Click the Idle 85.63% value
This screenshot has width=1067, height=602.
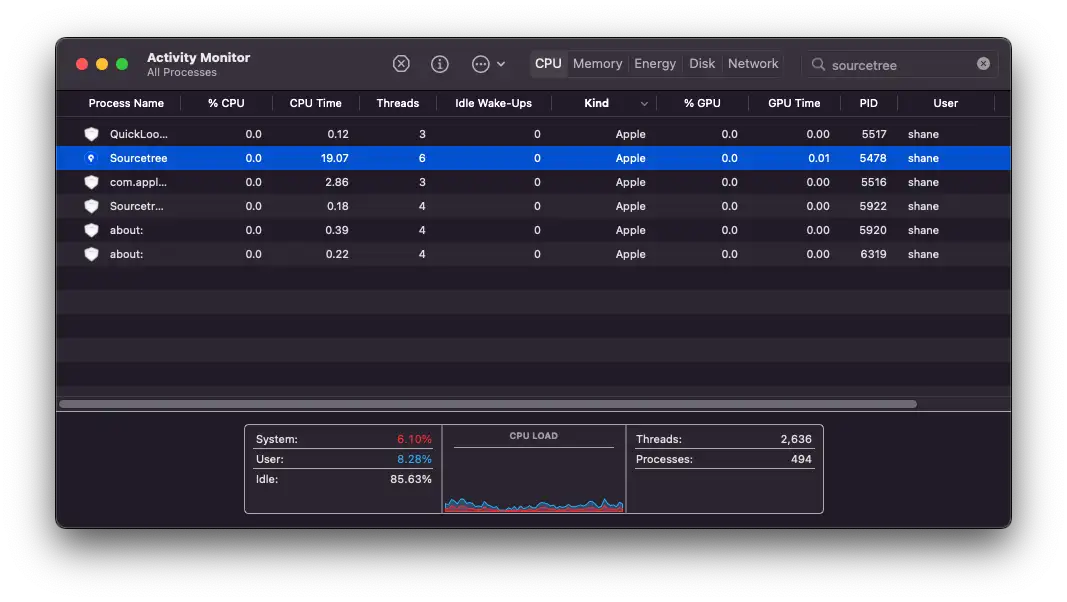(410, 479)
